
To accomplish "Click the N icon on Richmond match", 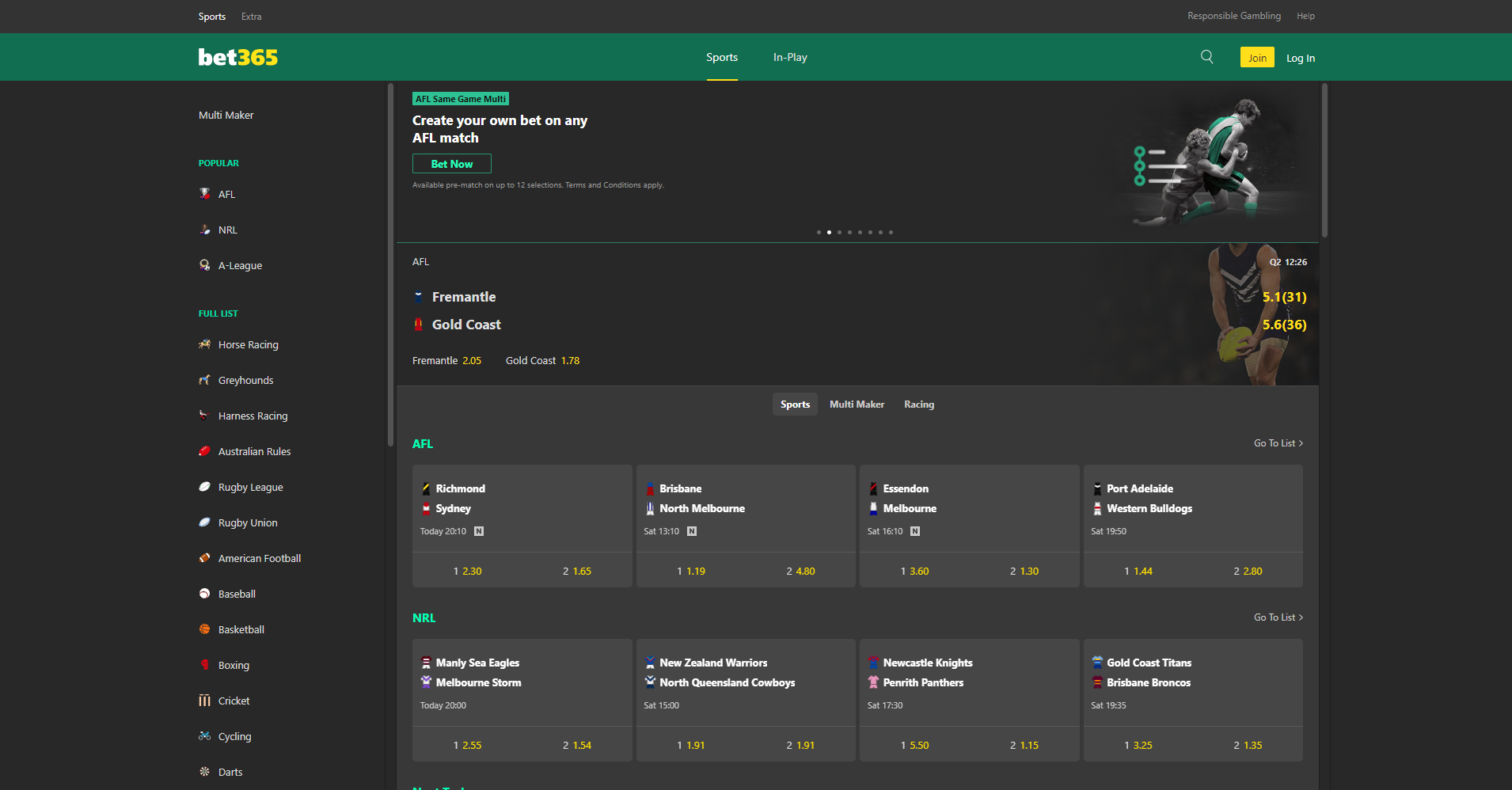I will 479,531.
